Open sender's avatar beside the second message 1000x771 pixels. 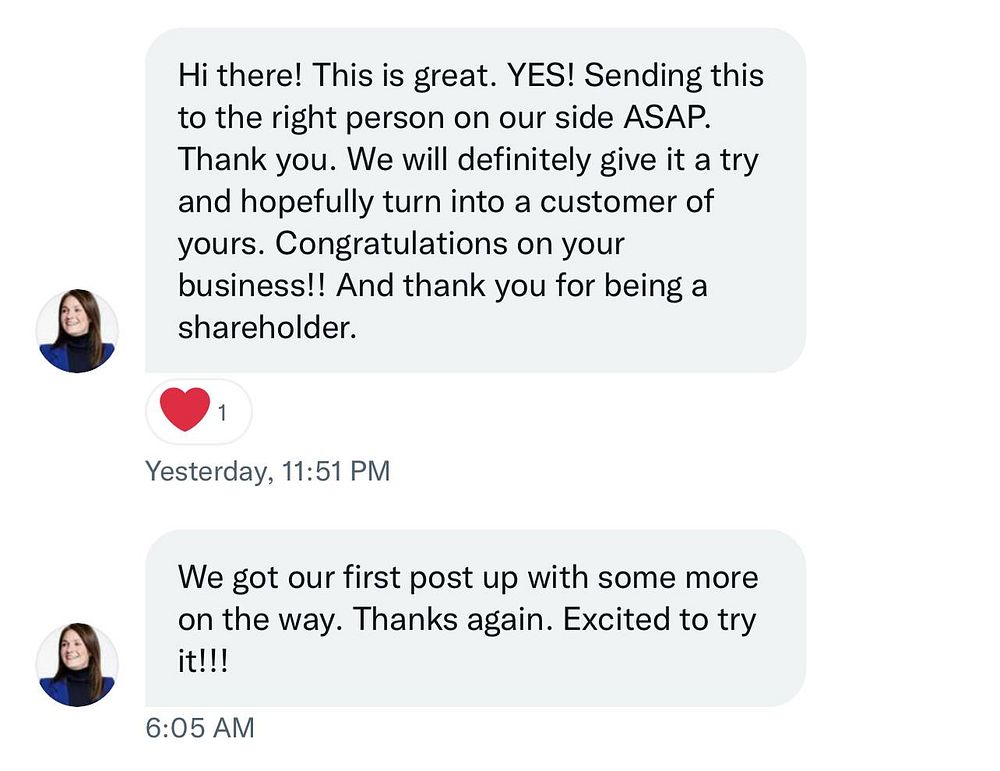click(77, 665)
